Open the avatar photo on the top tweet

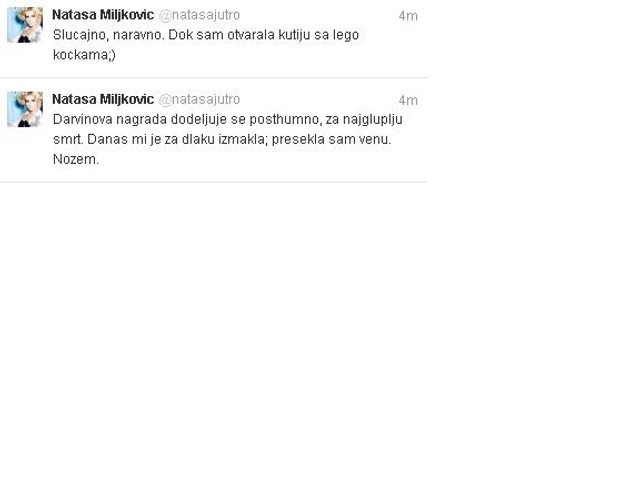click(25, 25)
